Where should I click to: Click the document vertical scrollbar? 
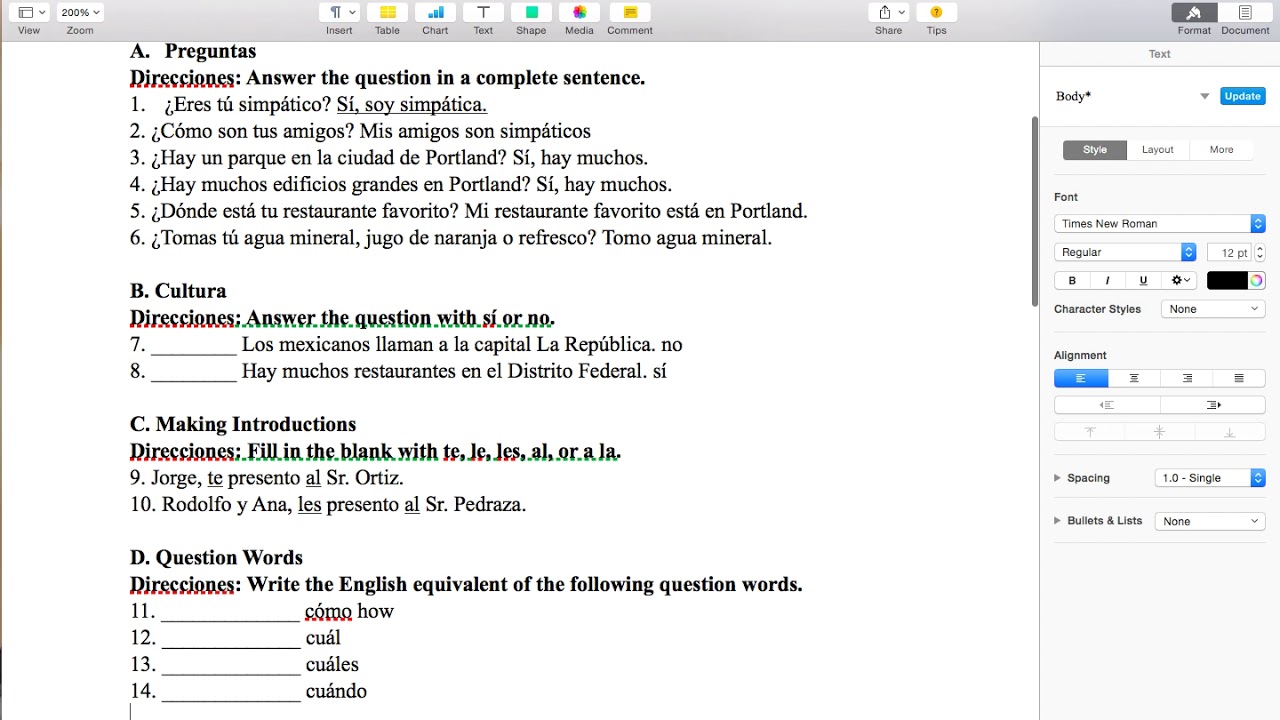1035,211
